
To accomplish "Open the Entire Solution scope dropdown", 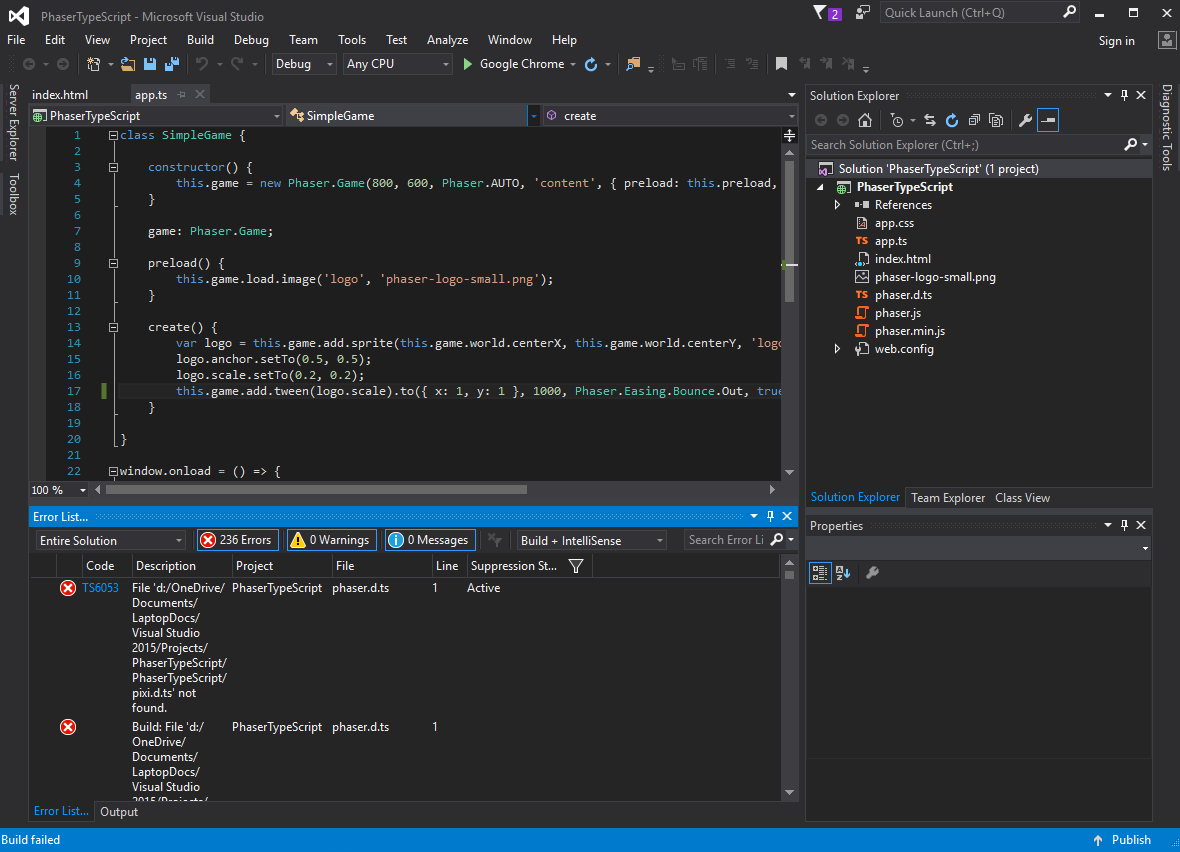I will (x=110, y=540).
